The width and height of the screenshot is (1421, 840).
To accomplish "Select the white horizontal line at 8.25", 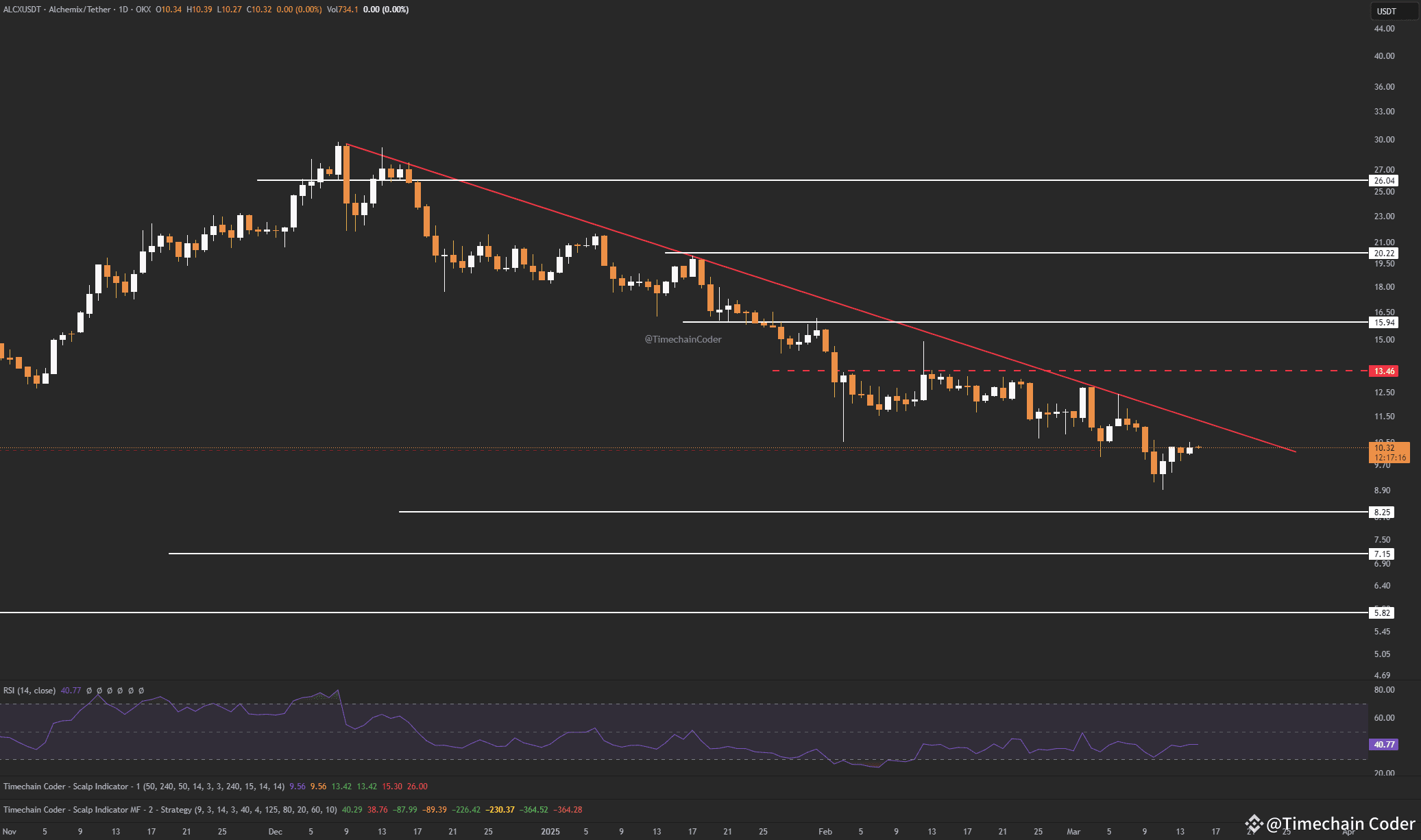I will click(884, 512).
